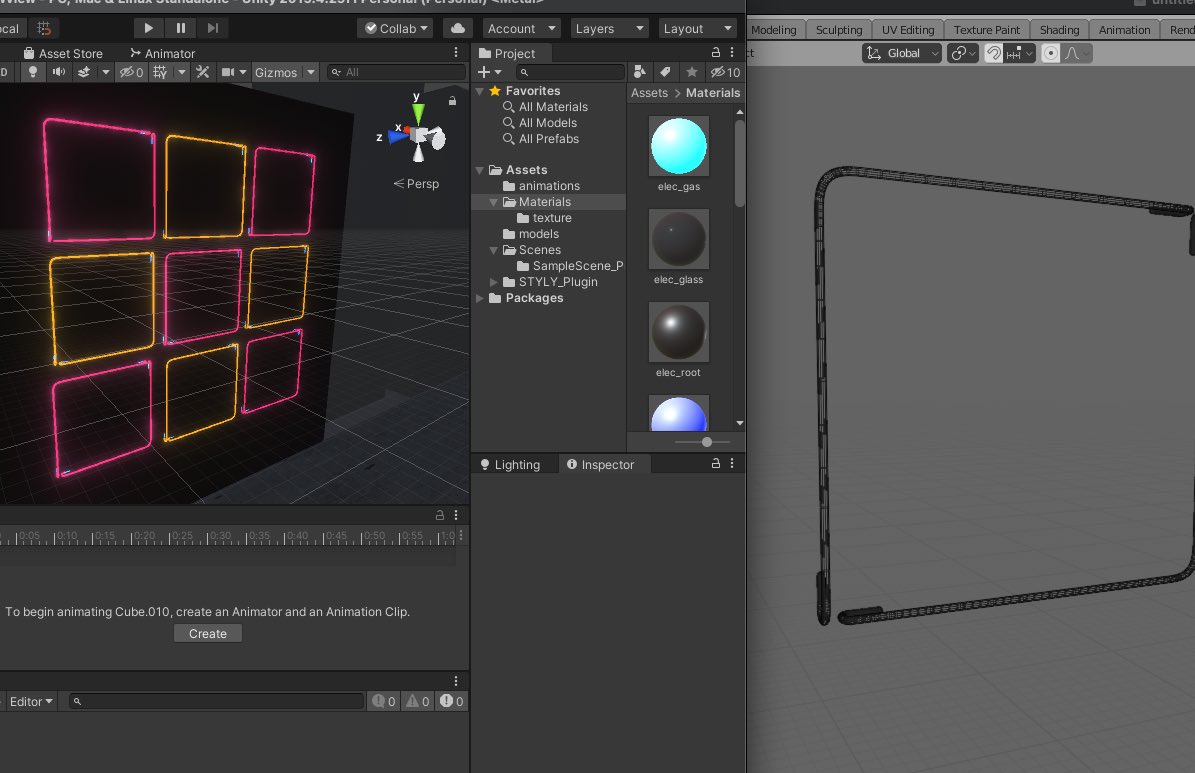
Task: Expand the STYLY_Plugin folder
Action: point(493,282)
